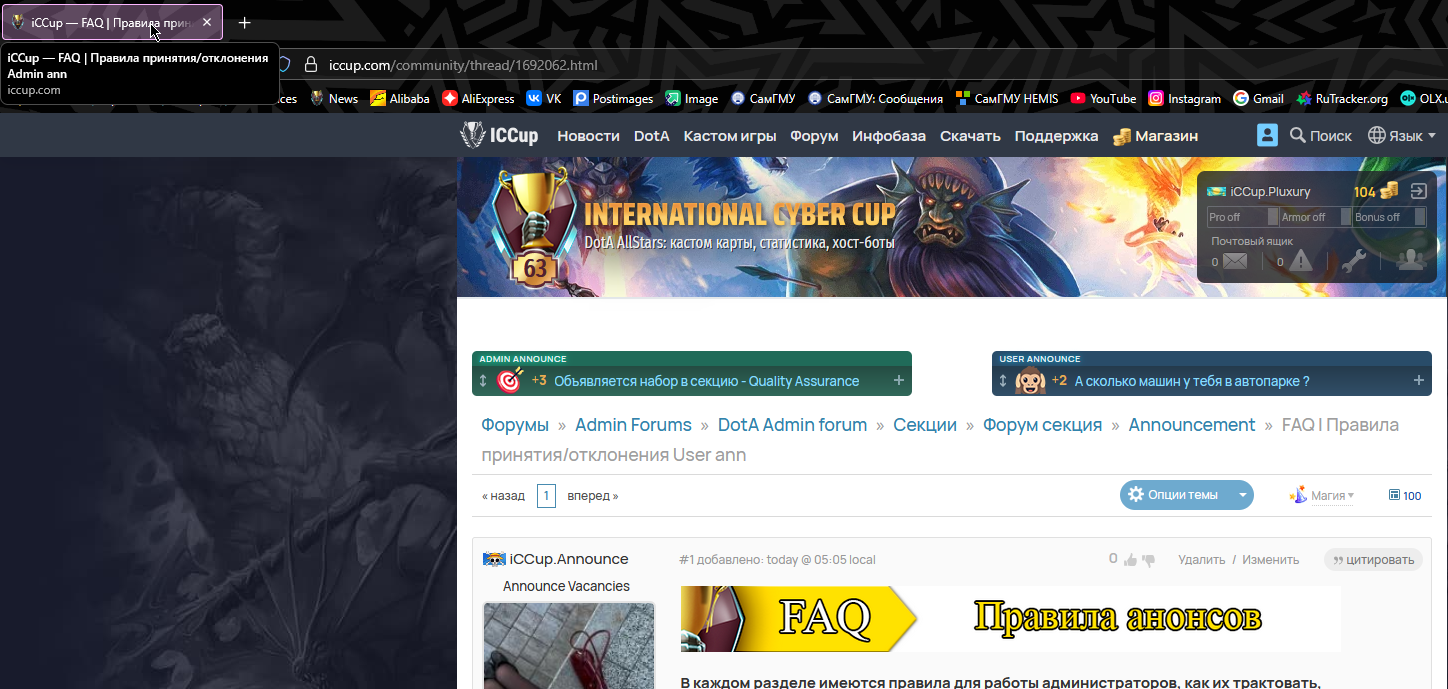Open the Форум menu item

click(x=814, y=136)
